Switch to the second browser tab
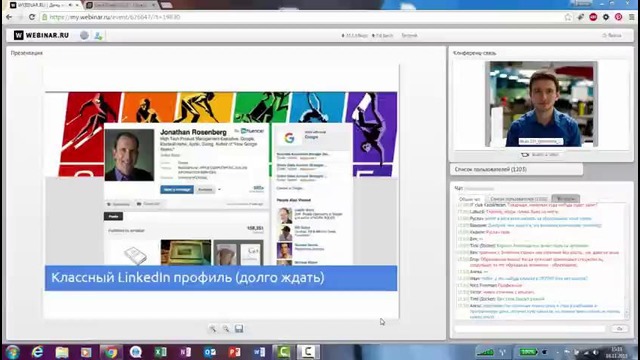The image size is (640, 360). pos(121,5)
